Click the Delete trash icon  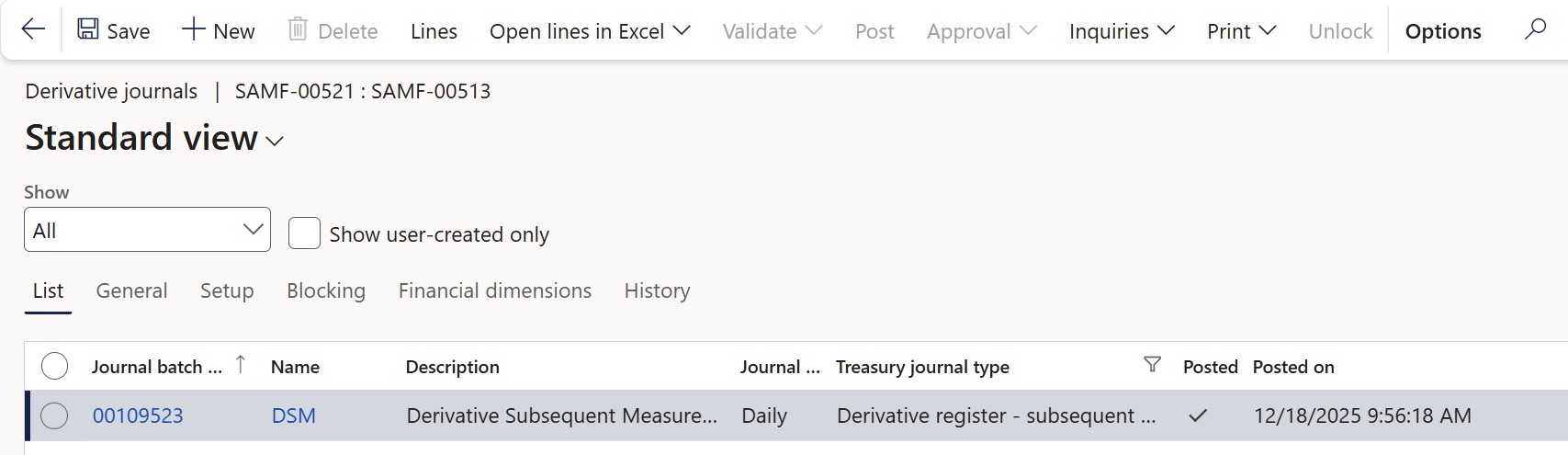click(298, 30)
